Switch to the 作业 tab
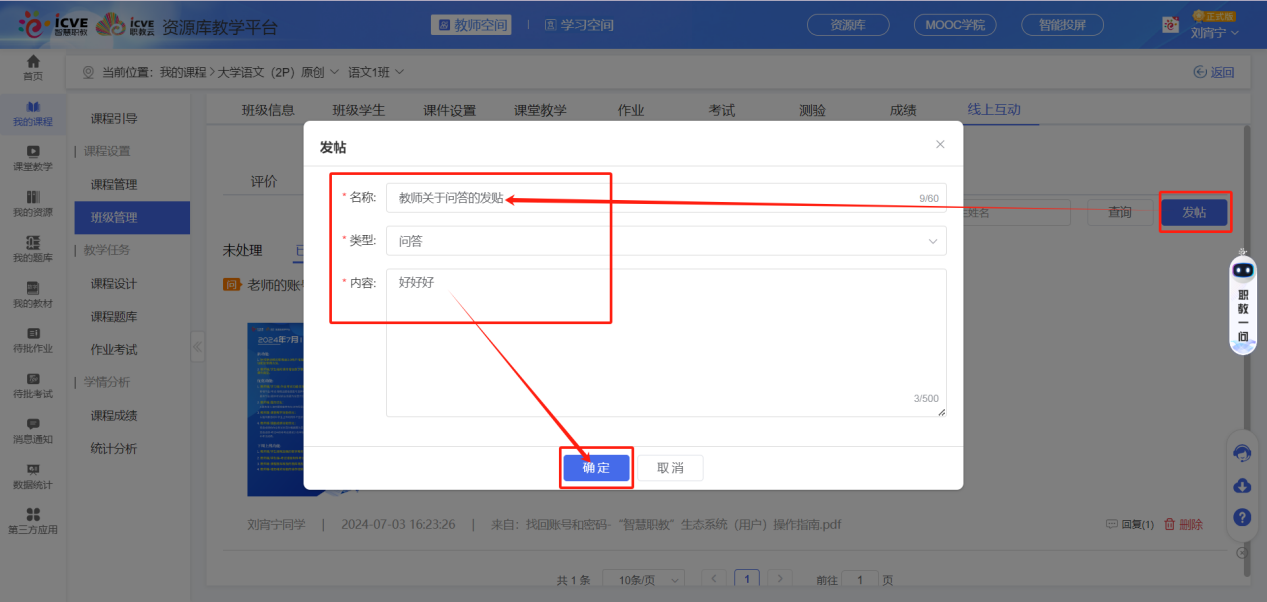Viewport: 1267px width, 602px height. tap(631, 110)
